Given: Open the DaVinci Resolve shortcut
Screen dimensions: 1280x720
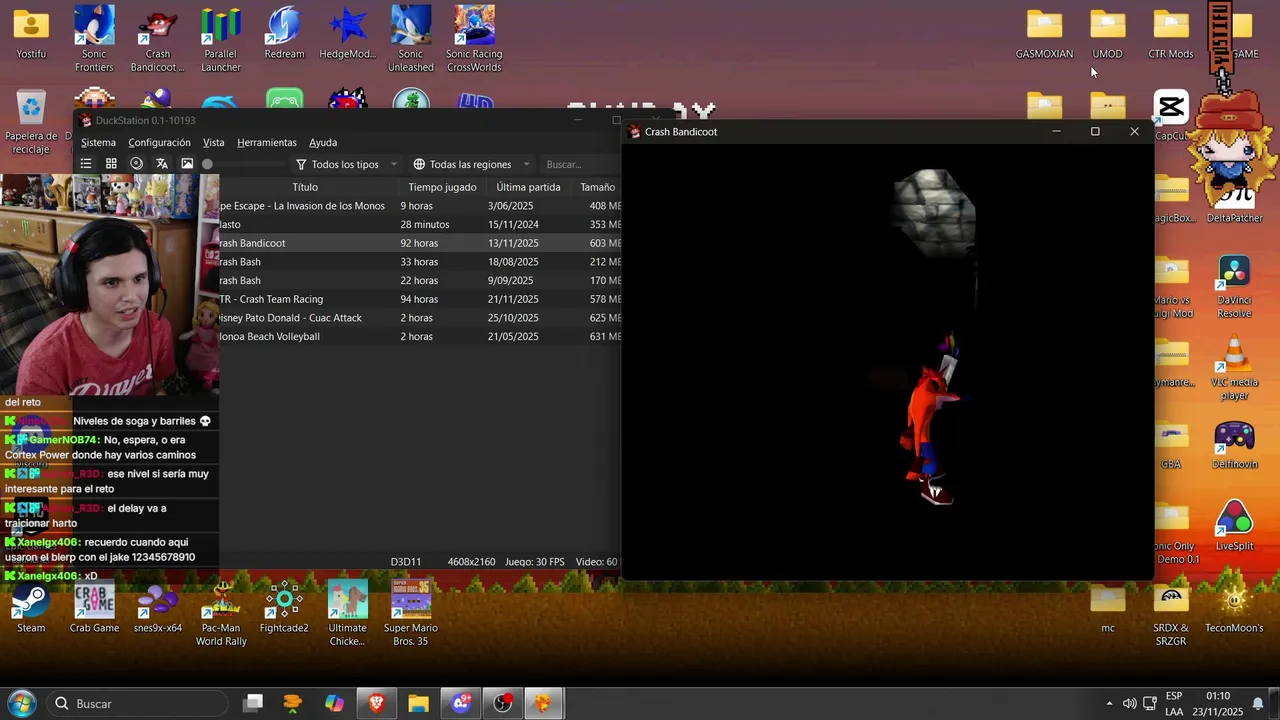Looking at the screenshot, I should coord(1234,287).
